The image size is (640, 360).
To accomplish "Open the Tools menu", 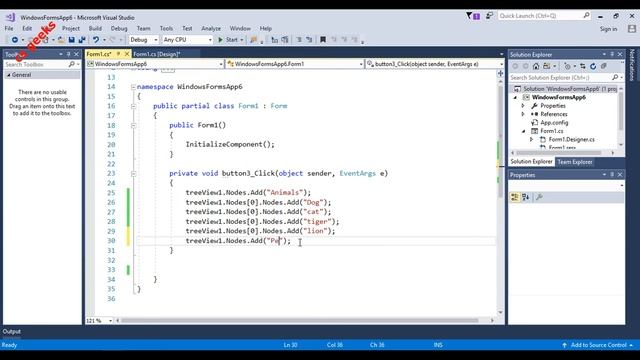I will (x=166, y=29).
